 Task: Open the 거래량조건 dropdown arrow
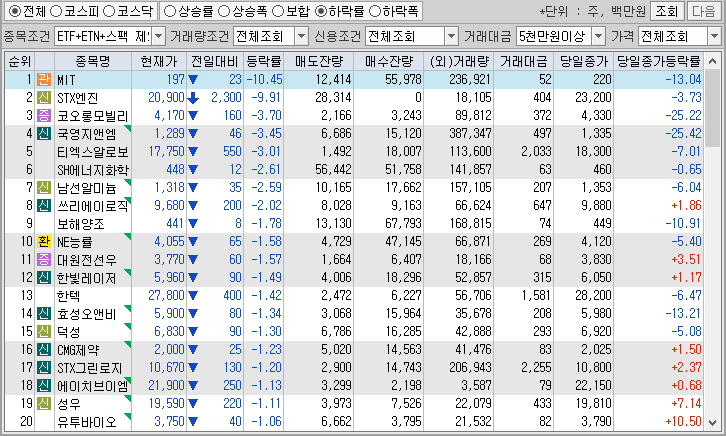pyautogui.click(x=301, y=36)
